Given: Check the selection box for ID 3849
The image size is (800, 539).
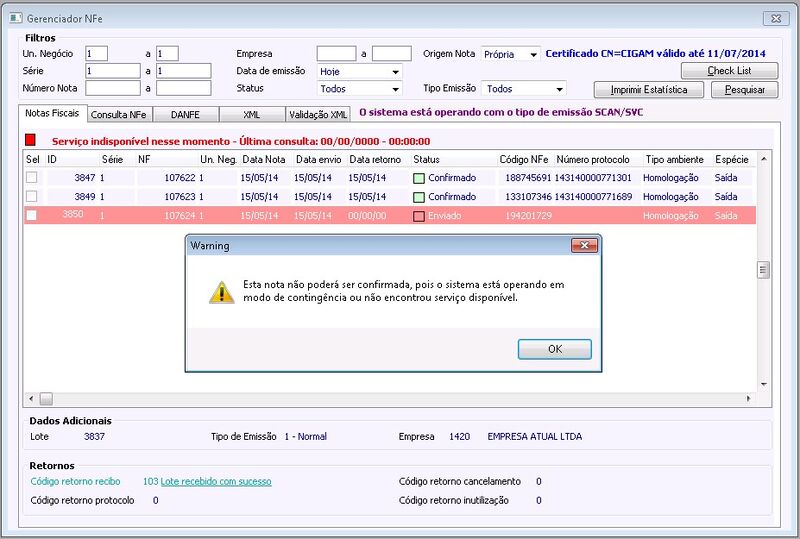Looking at the screenshot, I should [x=32, y=196].
